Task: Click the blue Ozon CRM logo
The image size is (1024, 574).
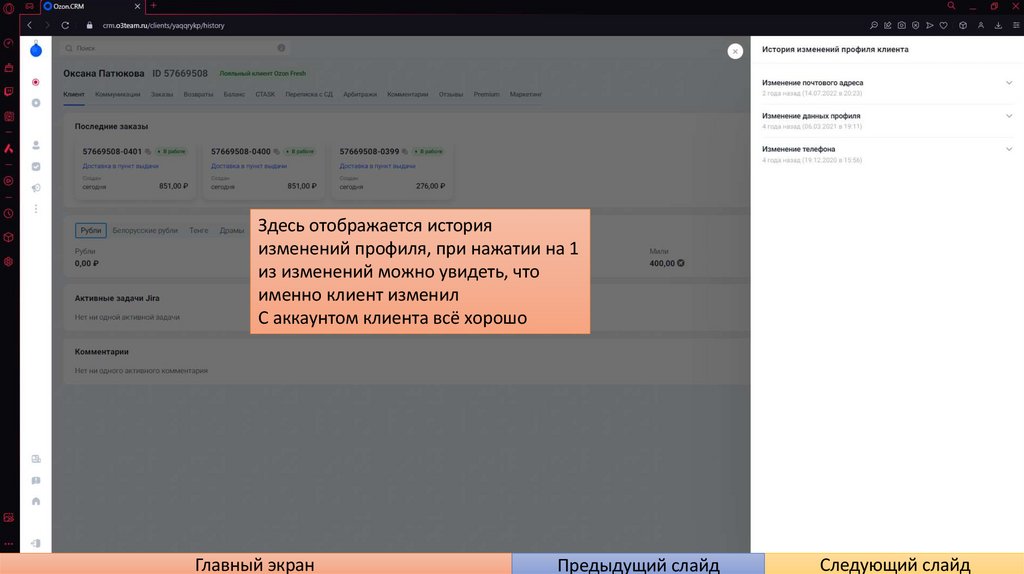Action: [36, 50]
